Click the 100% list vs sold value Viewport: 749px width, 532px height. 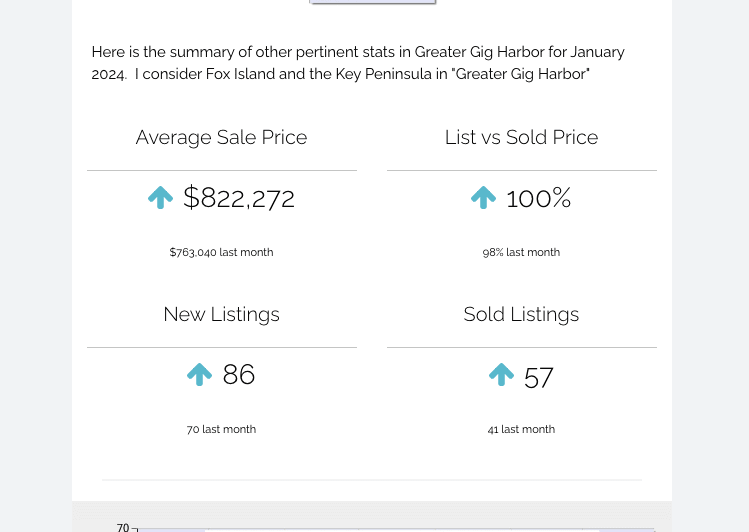[538, 198]
